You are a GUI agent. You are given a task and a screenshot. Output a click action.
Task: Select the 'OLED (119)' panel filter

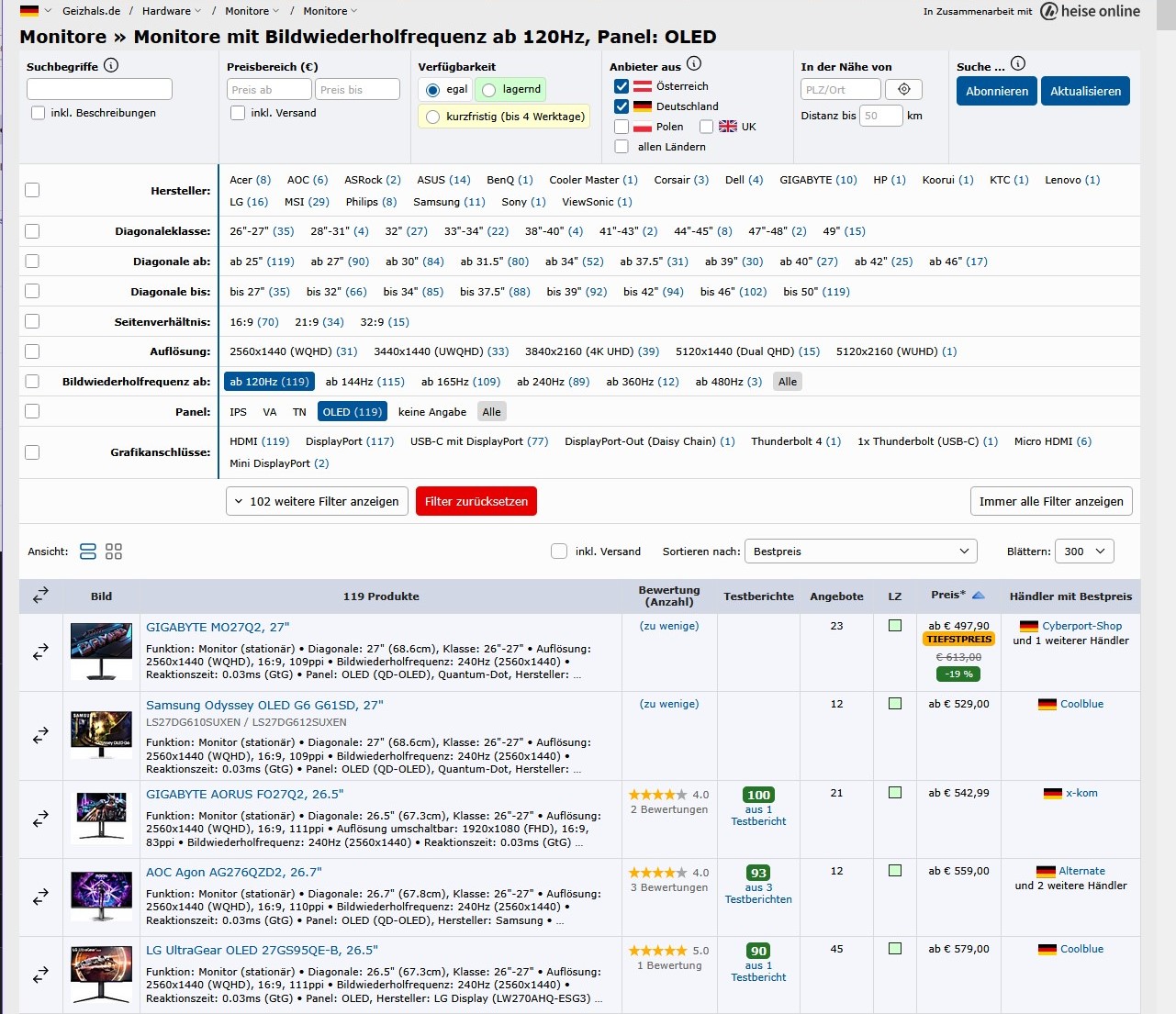coord(352,412)
